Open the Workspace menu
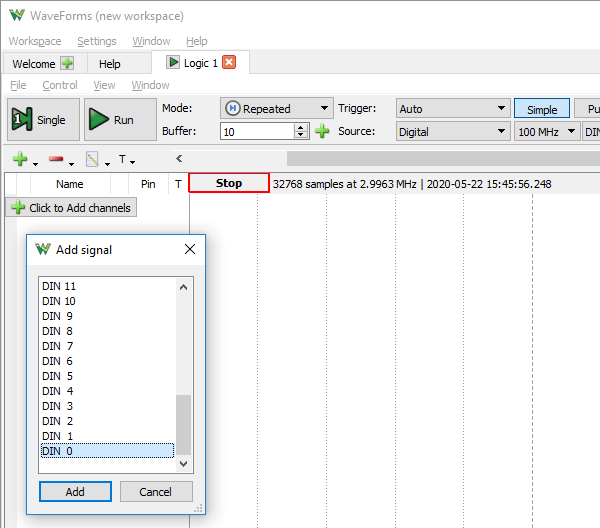 click(35, 41)
